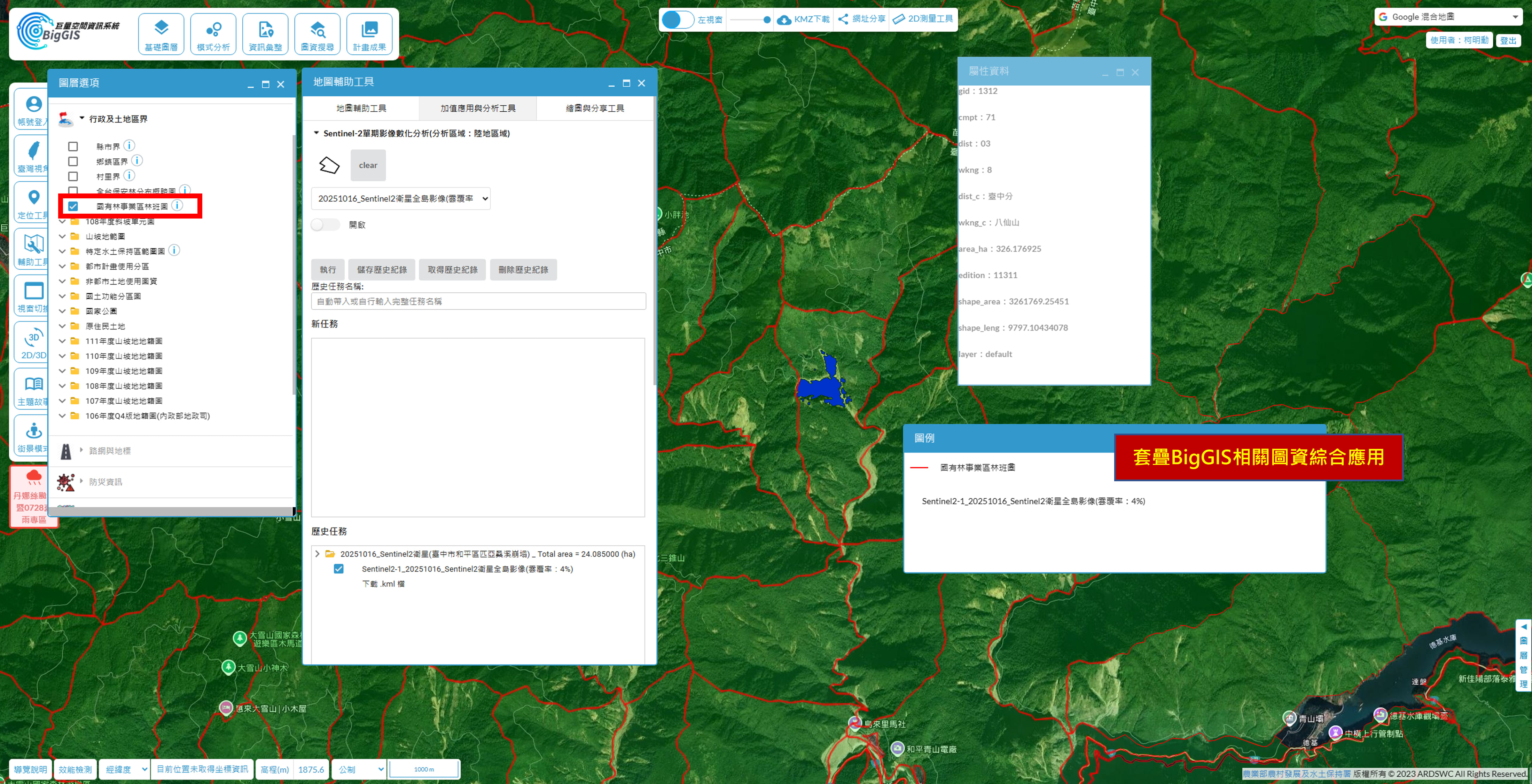Click the 資訊彙整 information summary icon
Screen dimensions: 1532x784
pos(265,34)
